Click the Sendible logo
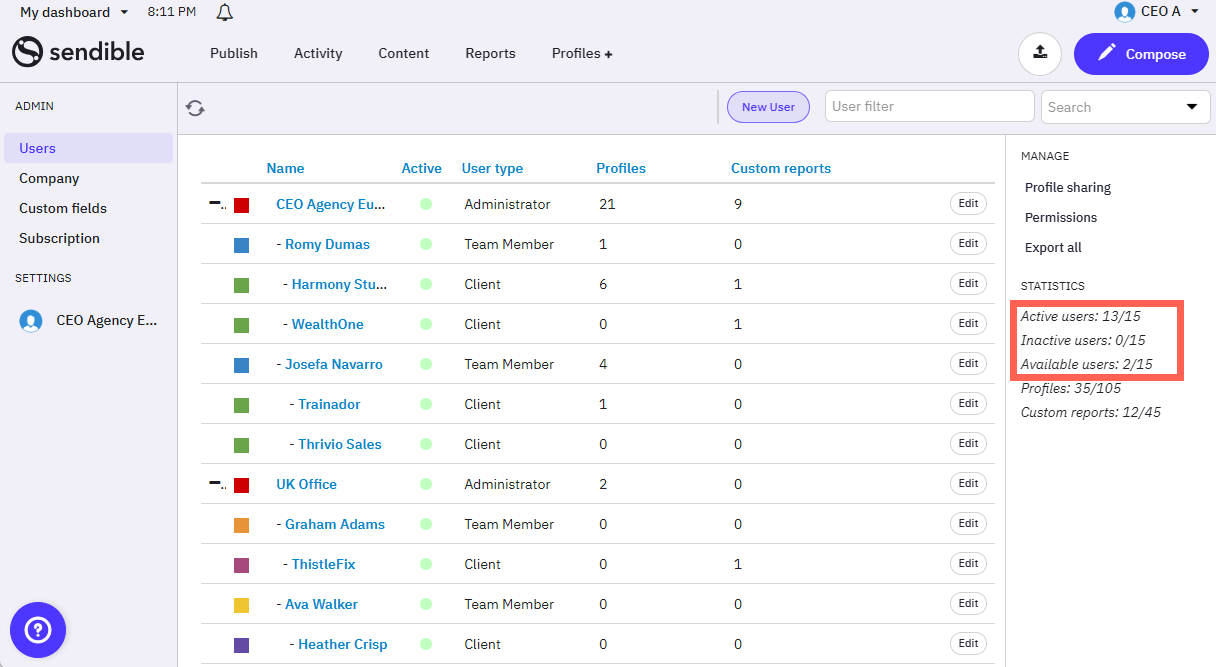This screenshot has height=667, width=1216. pyautogui.click(x=78, y=52)
